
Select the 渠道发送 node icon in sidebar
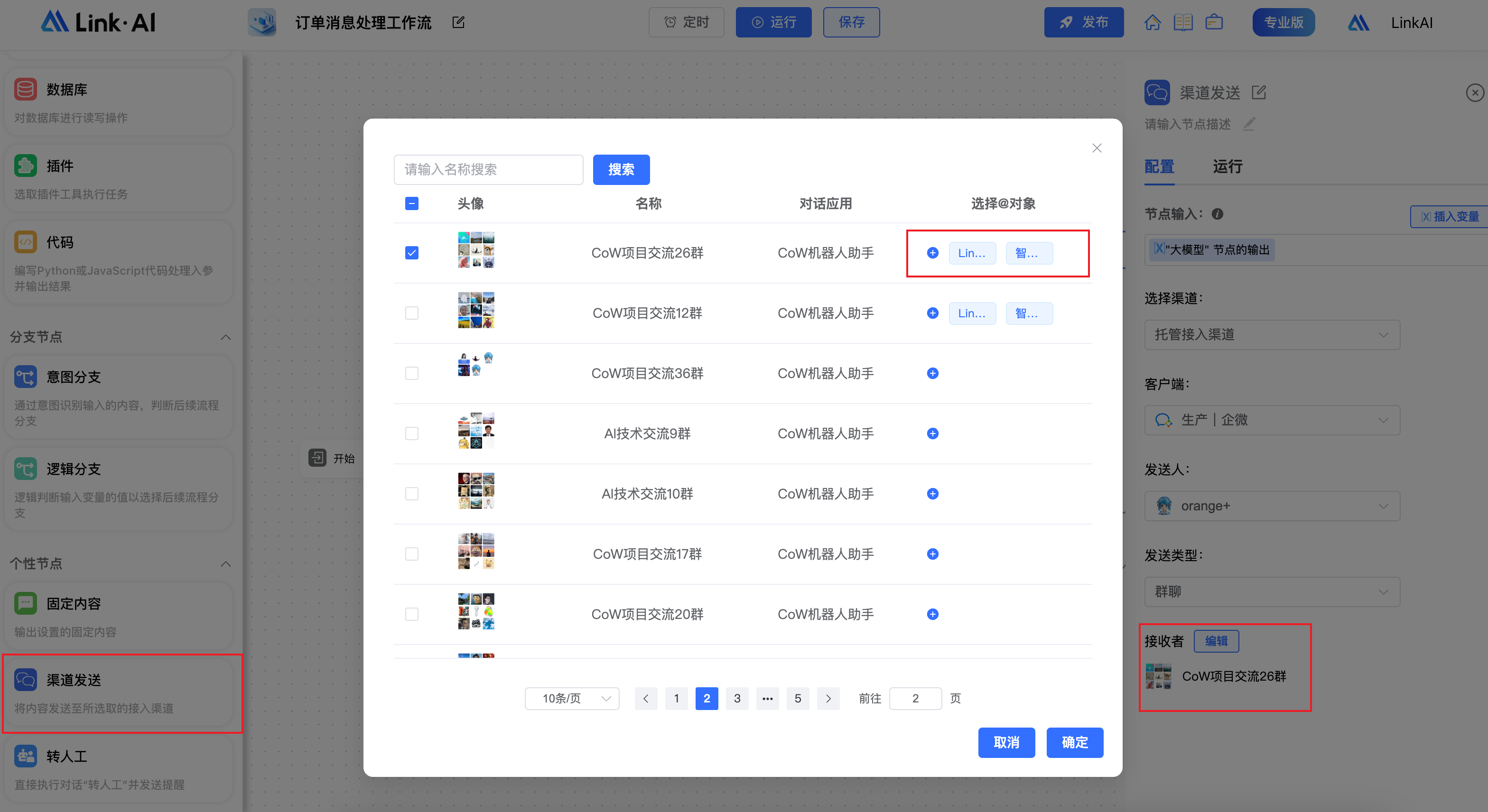pyautogui.click(x=26, y=680)
